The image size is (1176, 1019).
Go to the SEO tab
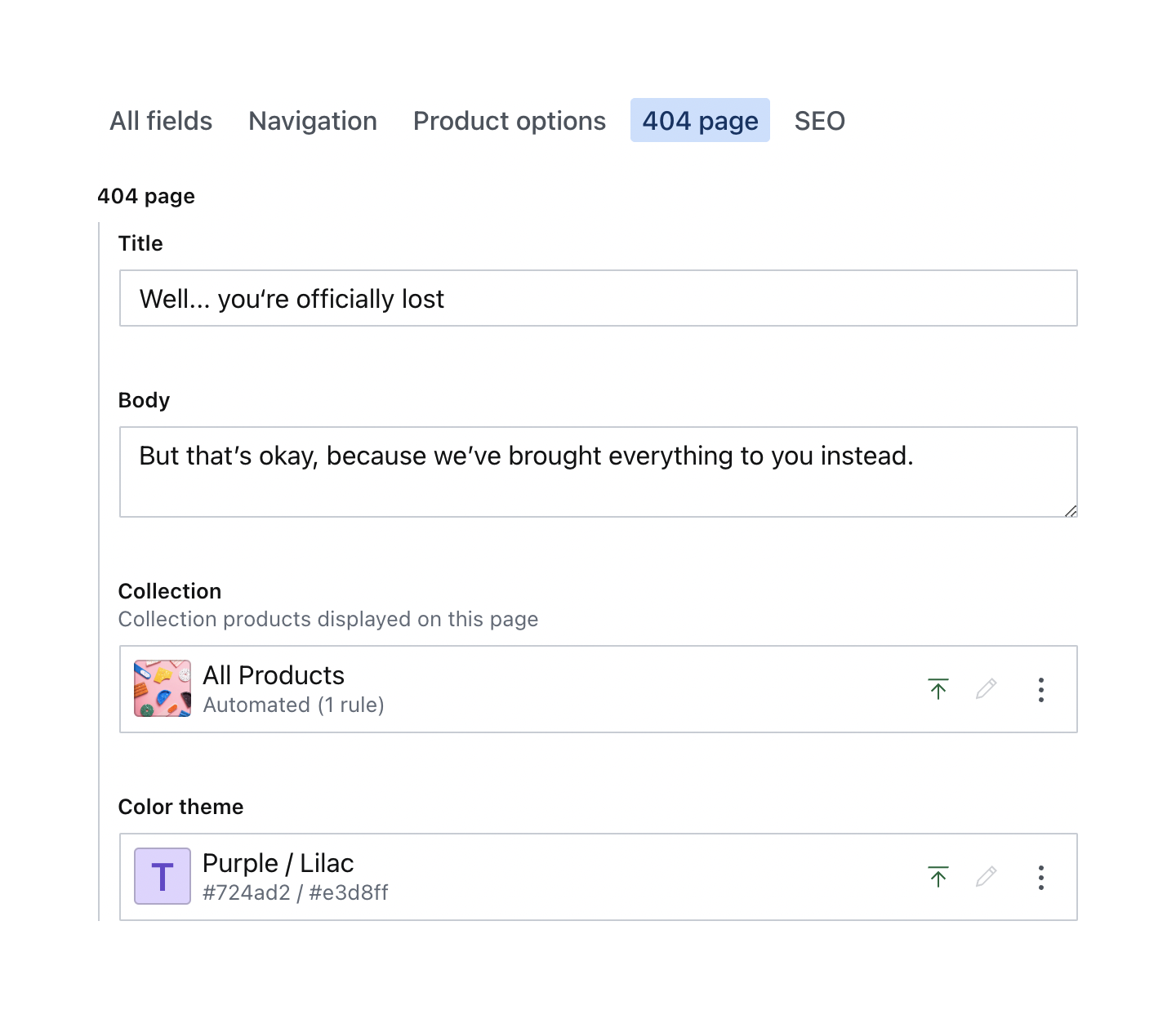[x=819, y=121]
